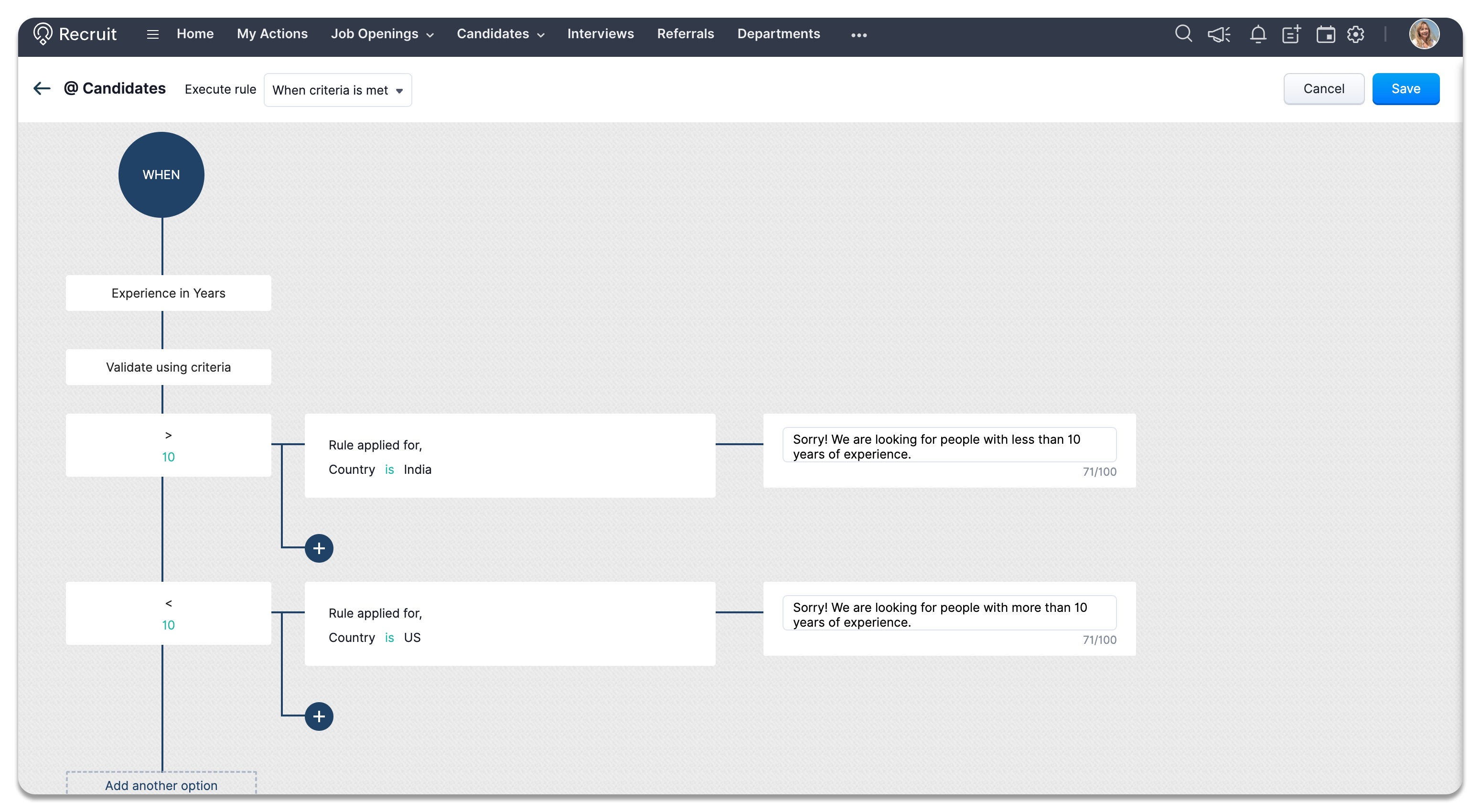
Task: Add a condition under India rule
Action: click(319, 548)
